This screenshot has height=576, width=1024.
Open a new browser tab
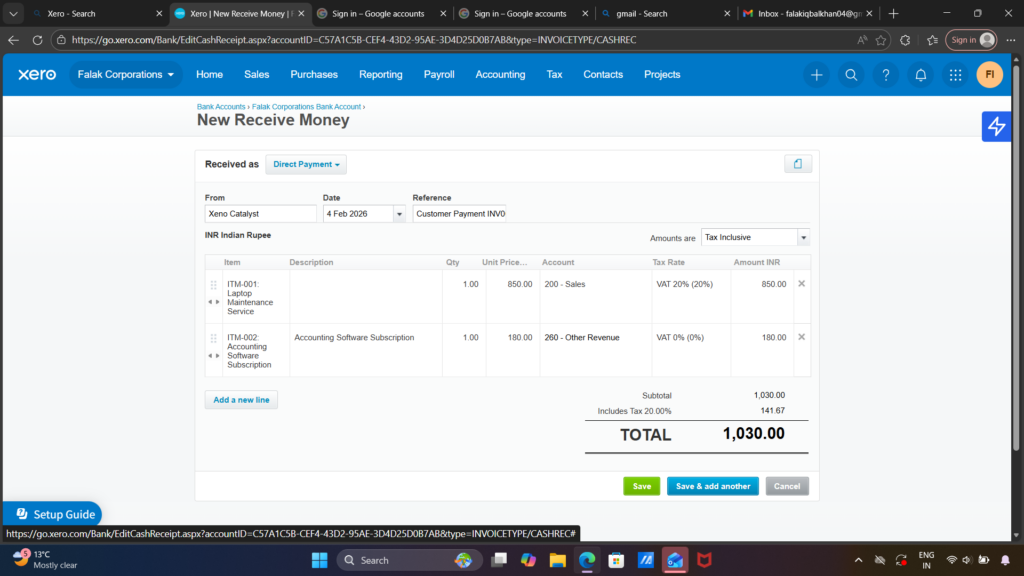tap(893, 13)
